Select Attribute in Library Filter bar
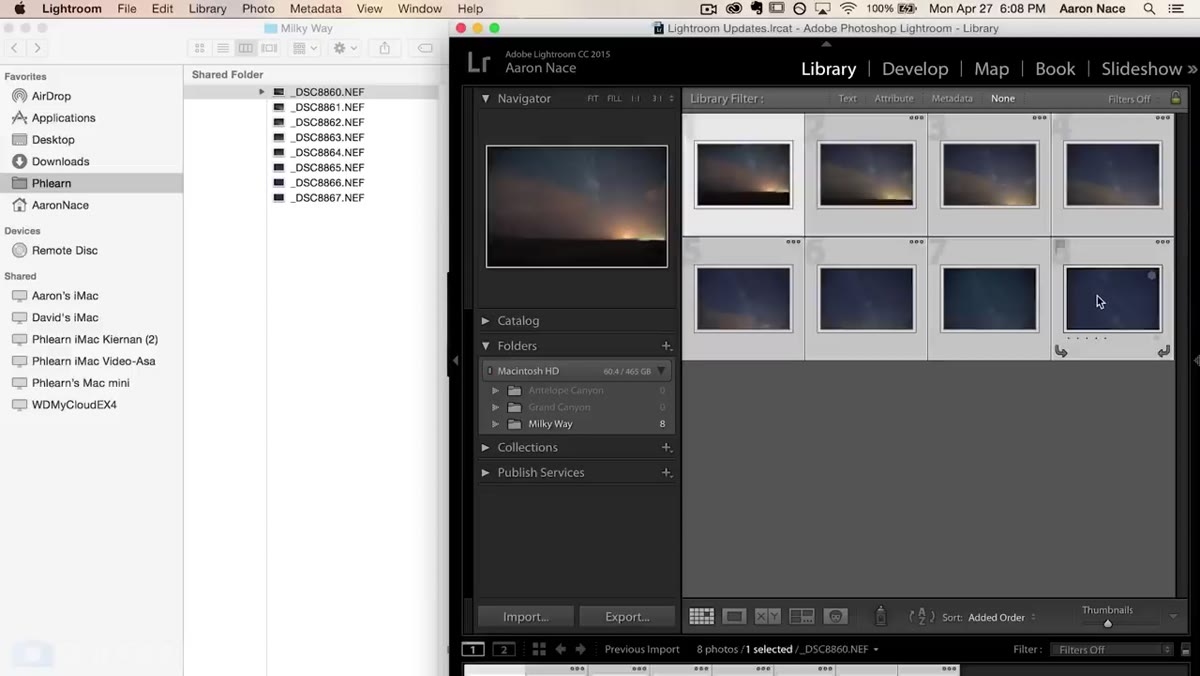 click(x=894, y=99)
